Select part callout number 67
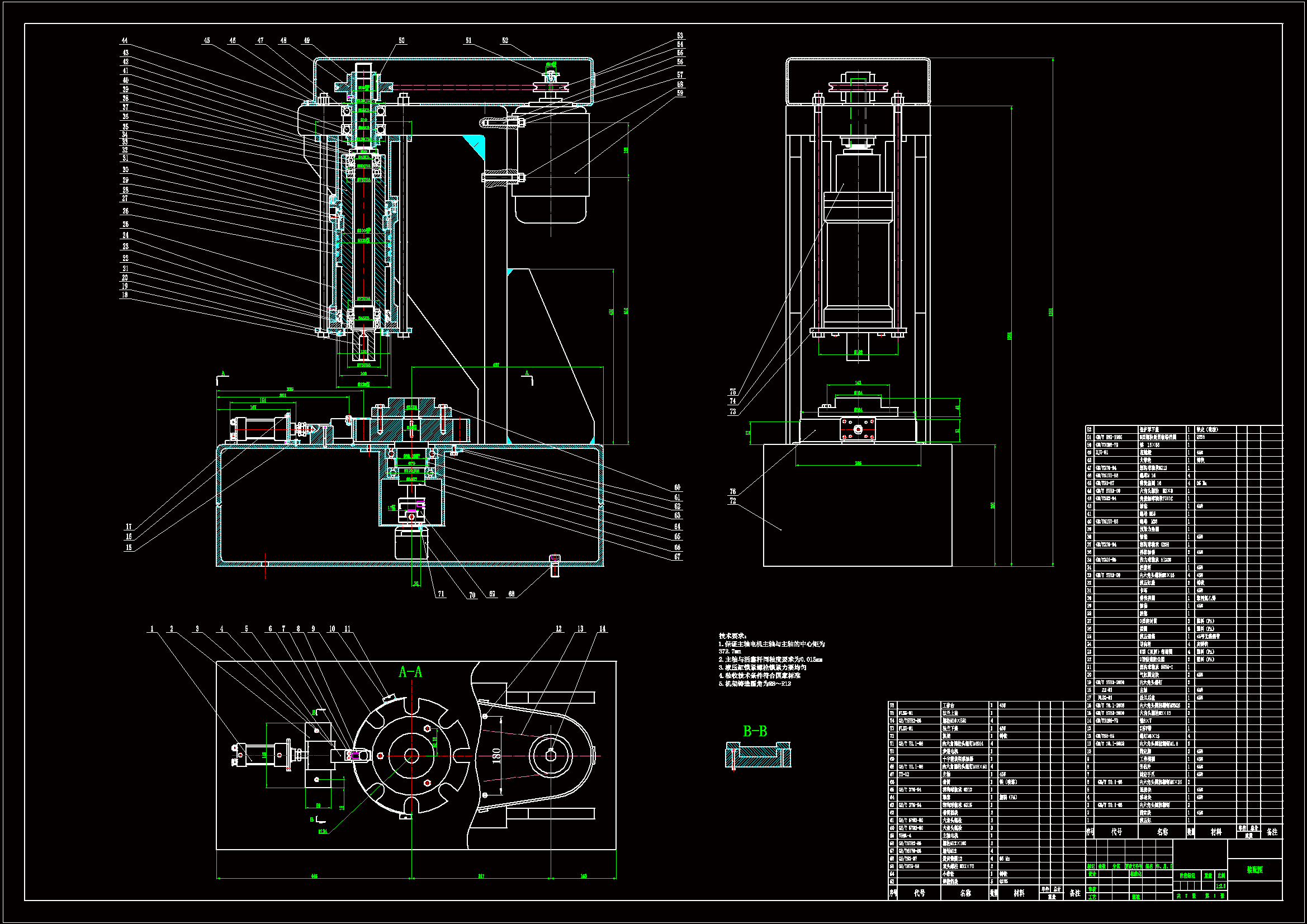The image size is (1307, 924). click(x=678, y=557)
